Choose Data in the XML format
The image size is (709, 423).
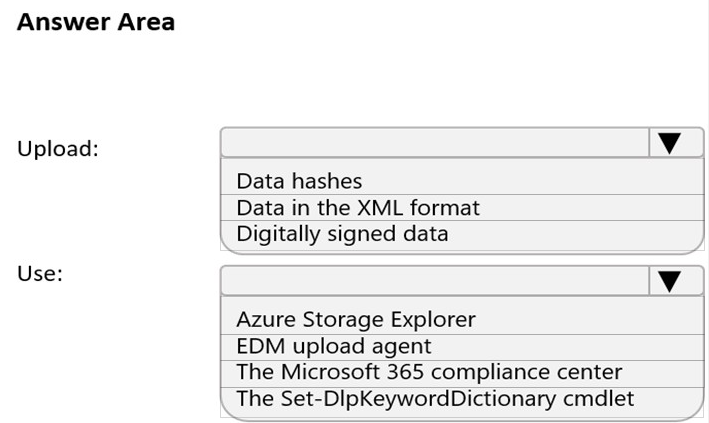click(x=358, y=208)
